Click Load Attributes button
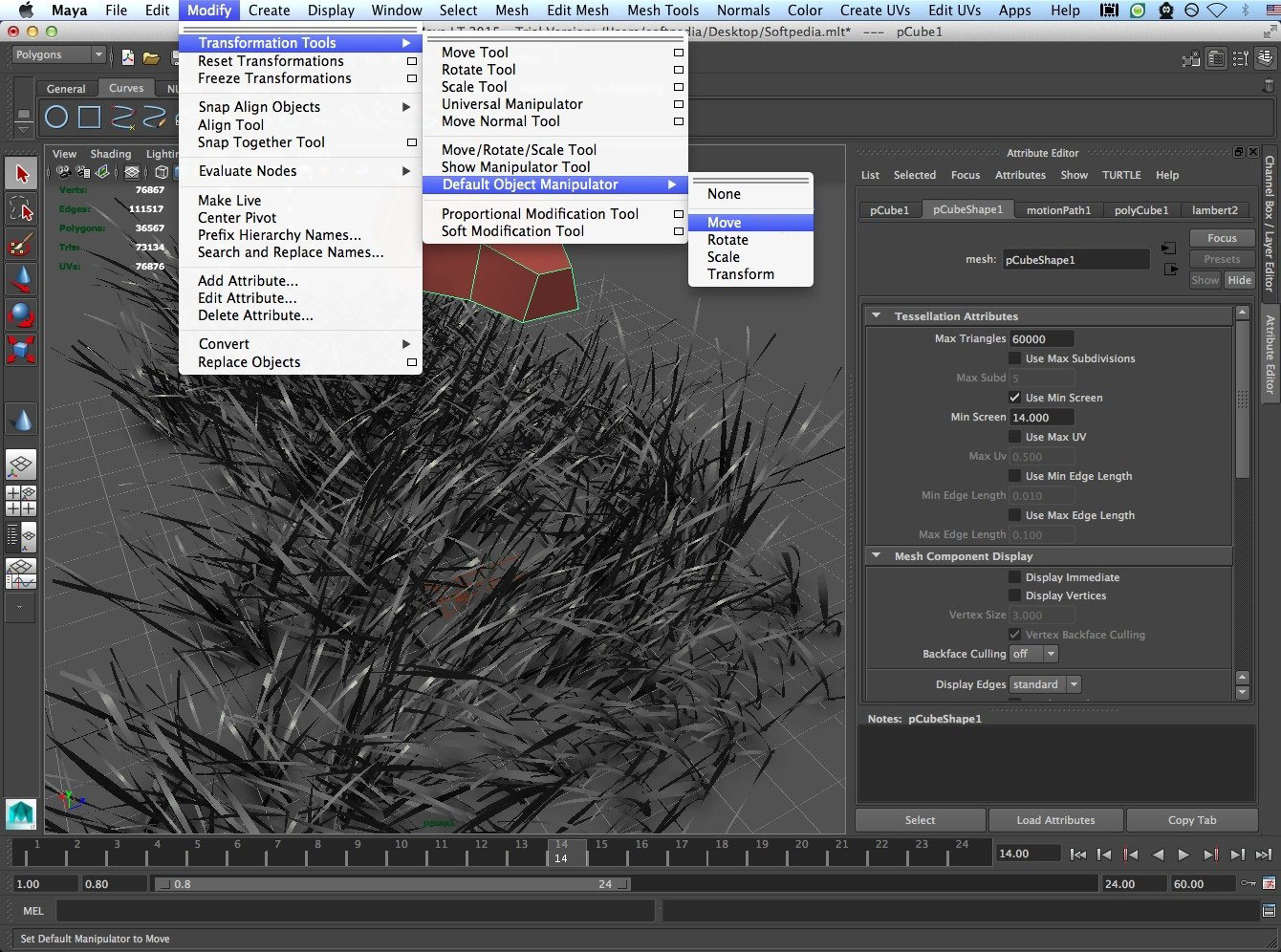Screen dimensions: 1281x952 (1055, 820)
